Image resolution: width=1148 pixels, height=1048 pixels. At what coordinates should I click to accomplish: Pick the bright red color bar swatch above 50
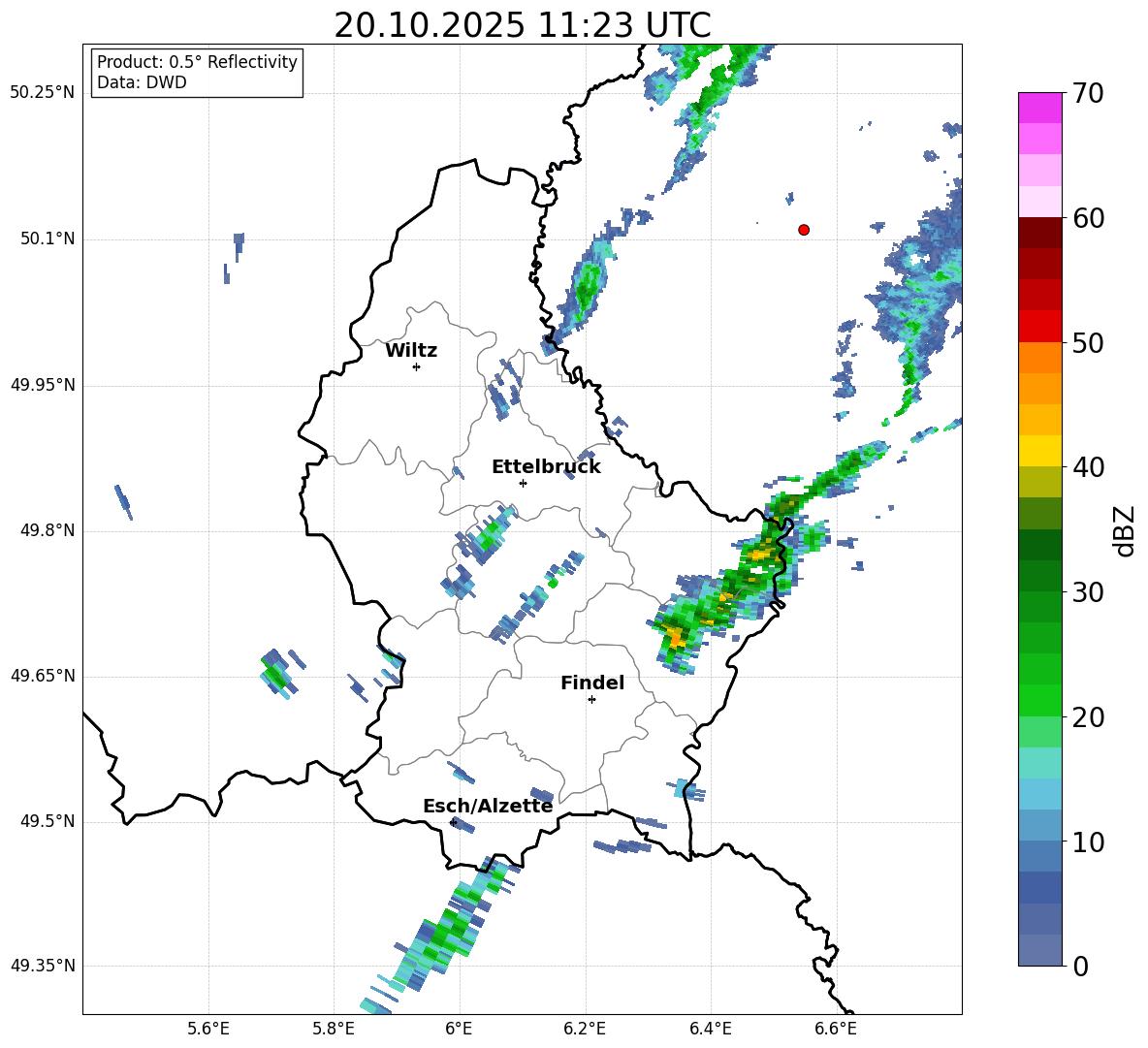[x=1039, y=327]
